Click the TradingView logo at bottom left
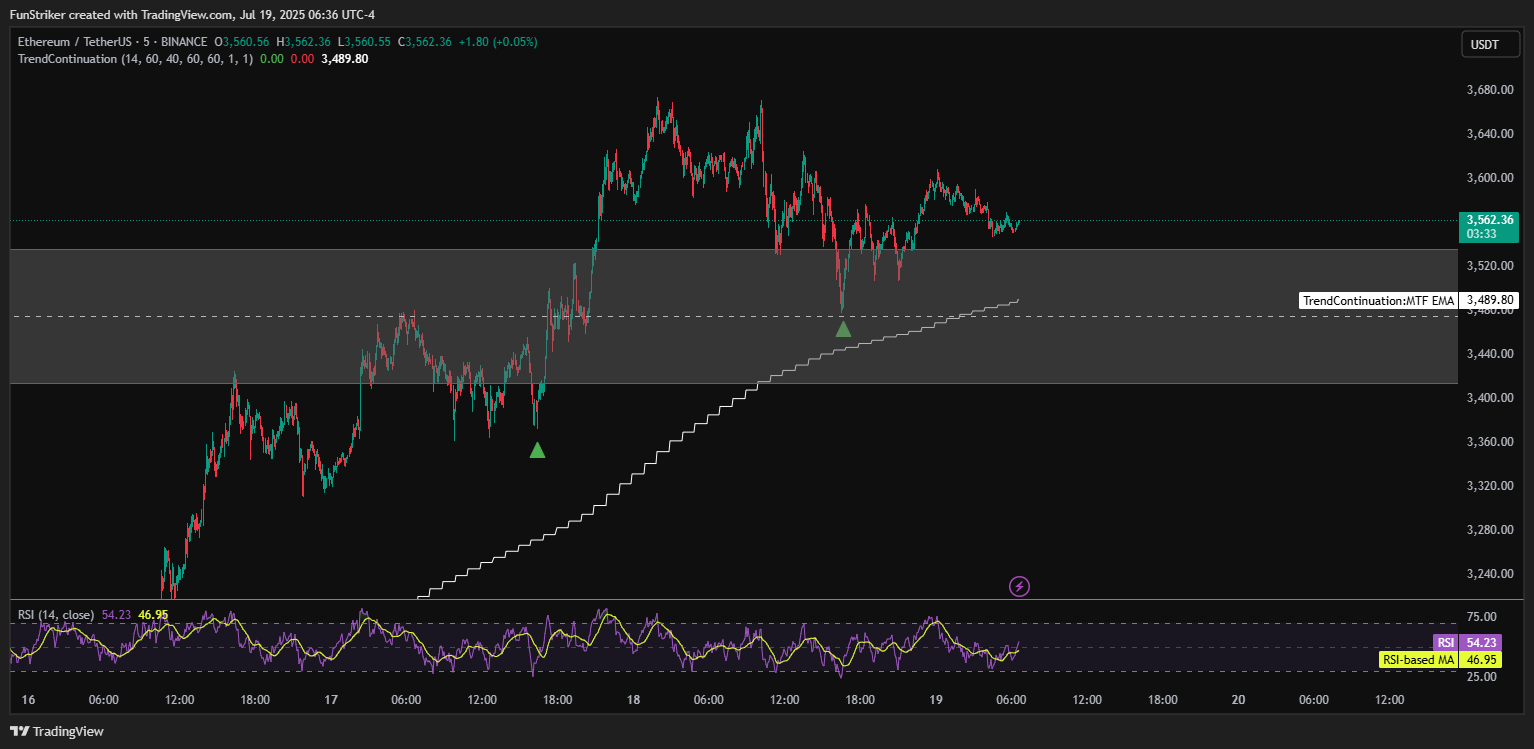 click(56, 731)
